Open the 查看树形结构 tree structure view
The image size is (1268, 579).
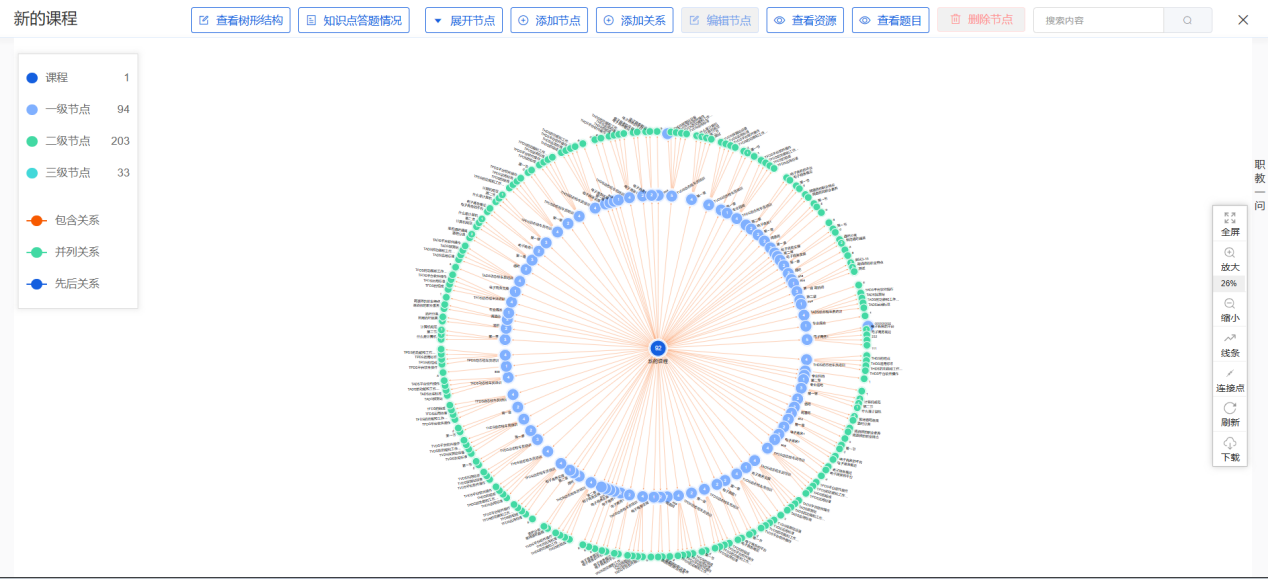pos(241,20)
